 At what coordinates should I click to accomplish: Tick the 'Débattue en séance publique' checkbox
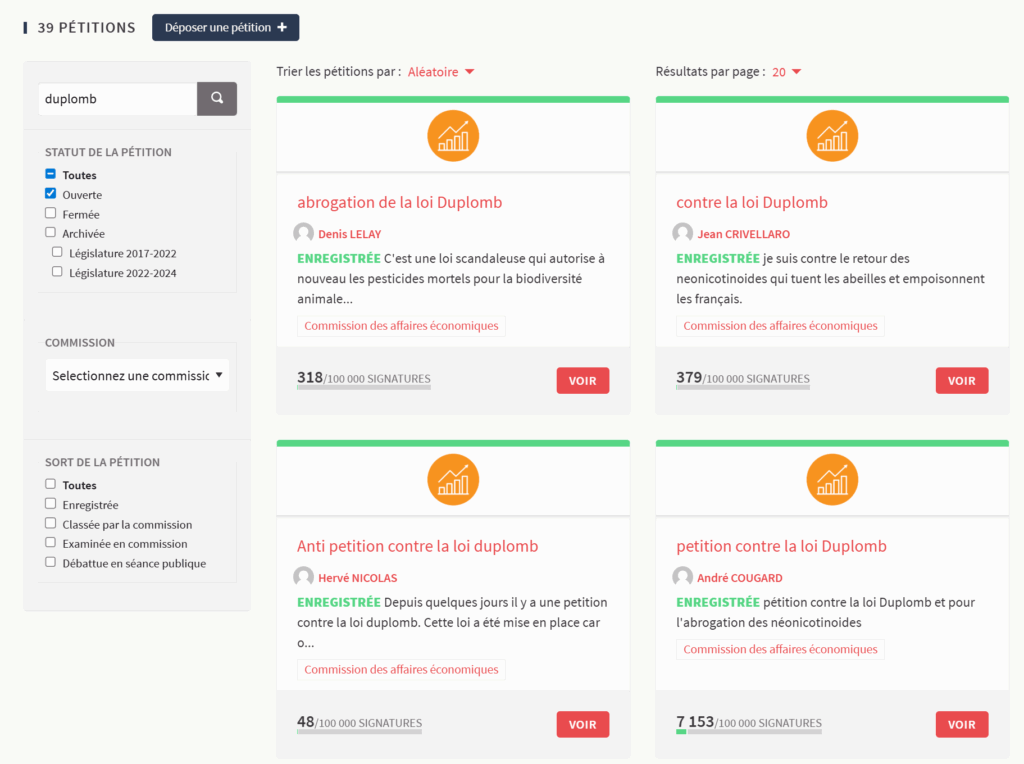click(51, 562)
